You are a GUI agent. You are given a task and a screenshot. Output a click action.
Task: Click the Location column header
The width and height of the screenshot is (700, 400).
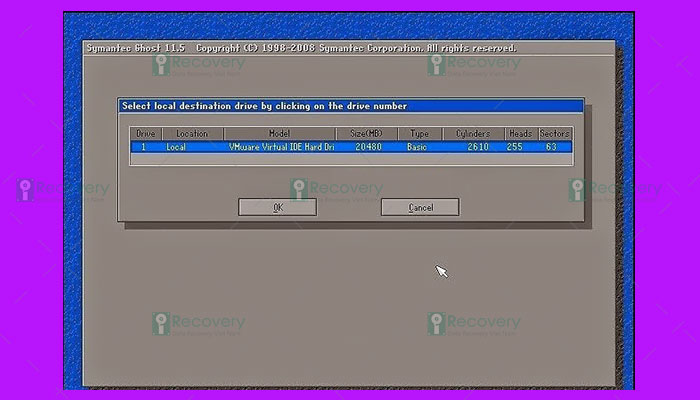click(192, 133)
